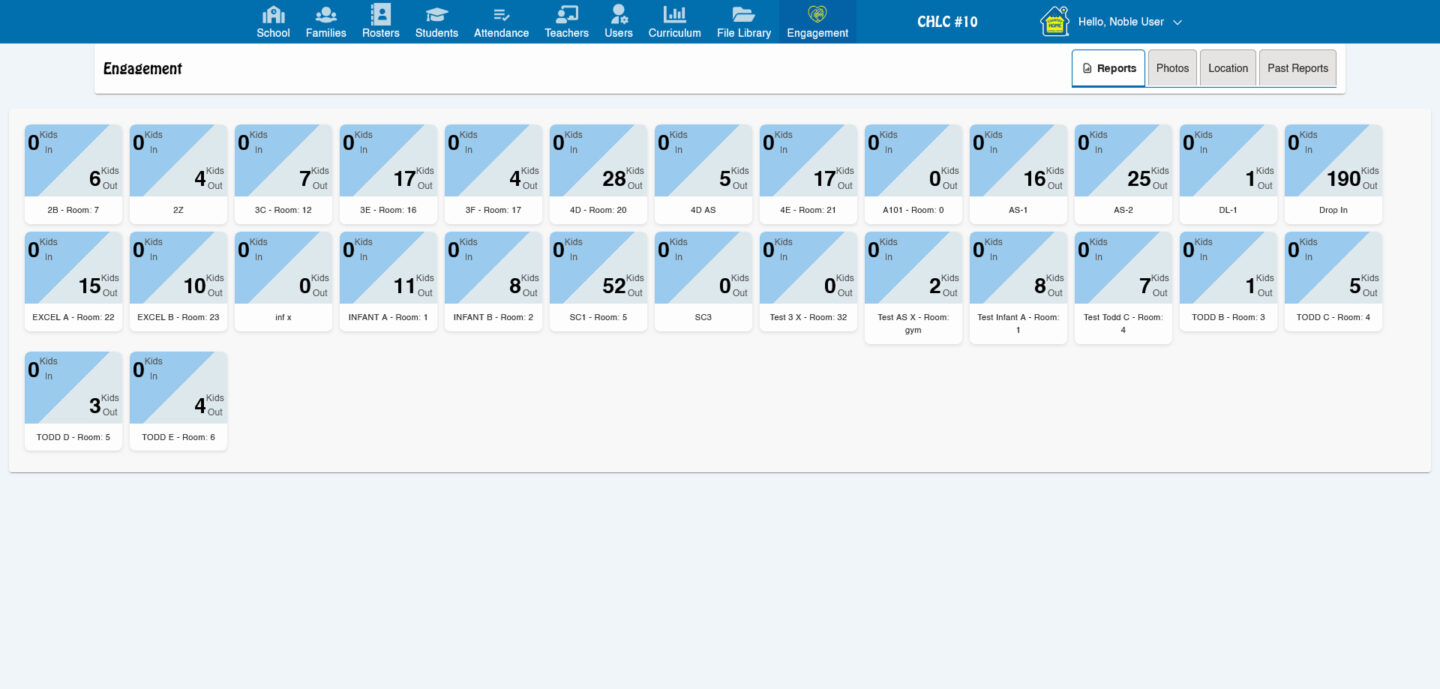The width and height of the screenshot is (1440, 689).
Task: Open the Location tab
Action: (x=1227, y=68)
